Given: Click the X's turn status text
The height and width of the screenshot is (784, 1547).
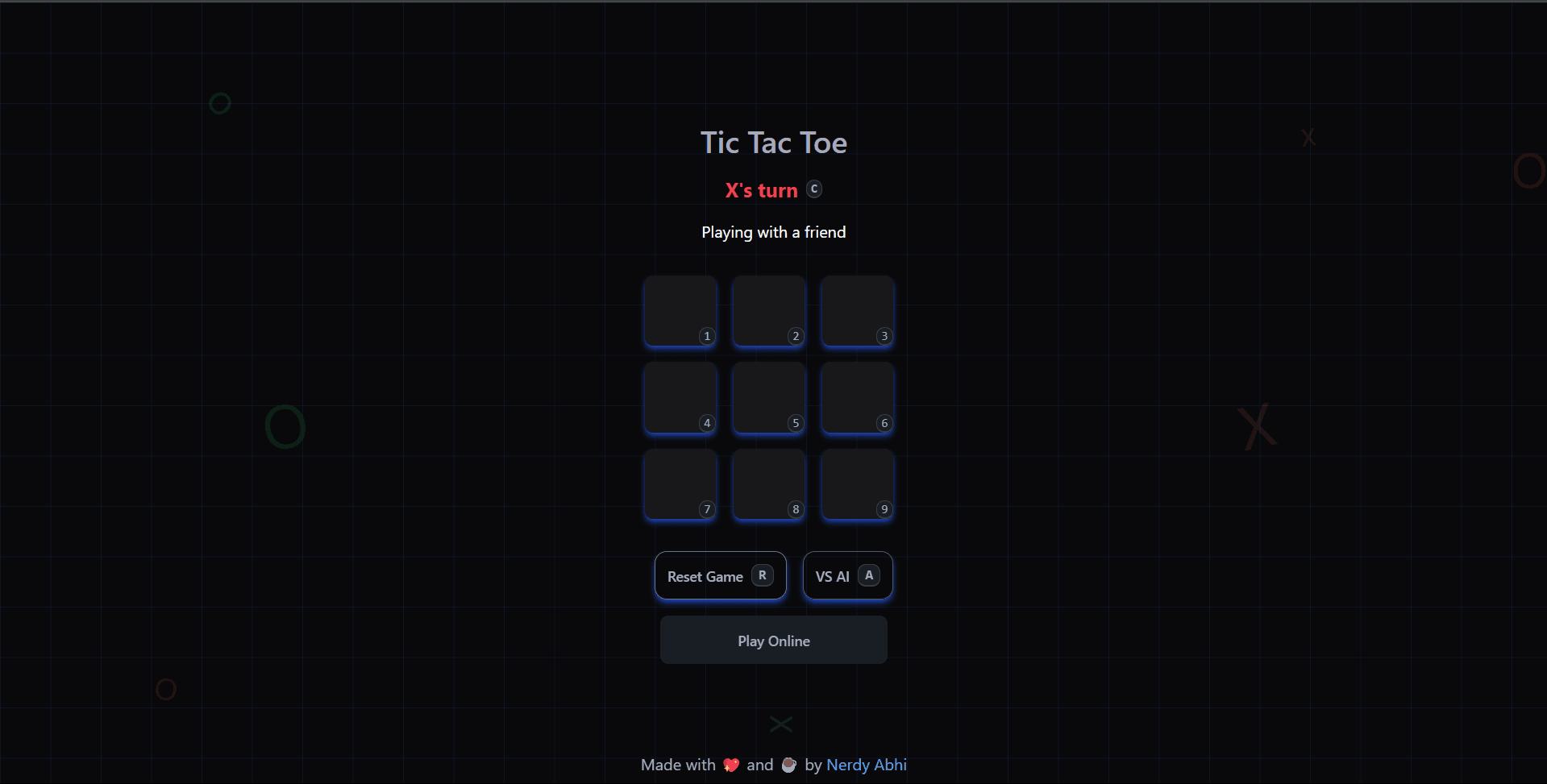Looking at the screenshot, I should (760, 191).
